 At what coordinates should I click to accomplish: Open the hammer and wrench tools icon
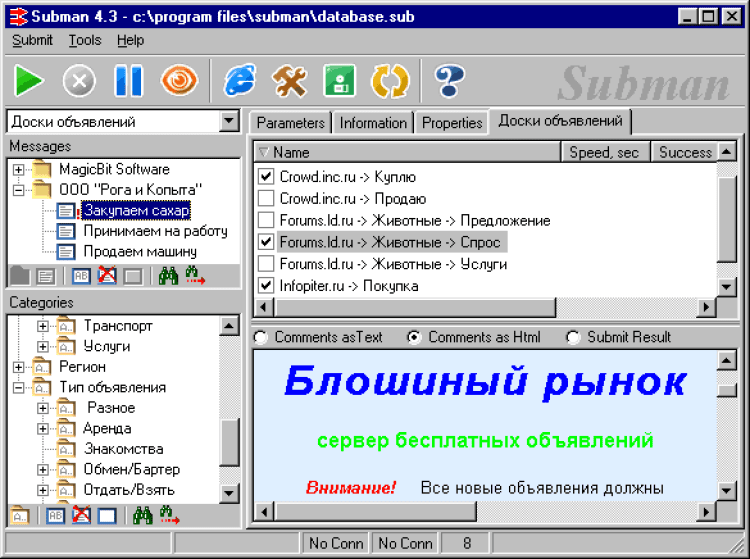tap(290, 80)
